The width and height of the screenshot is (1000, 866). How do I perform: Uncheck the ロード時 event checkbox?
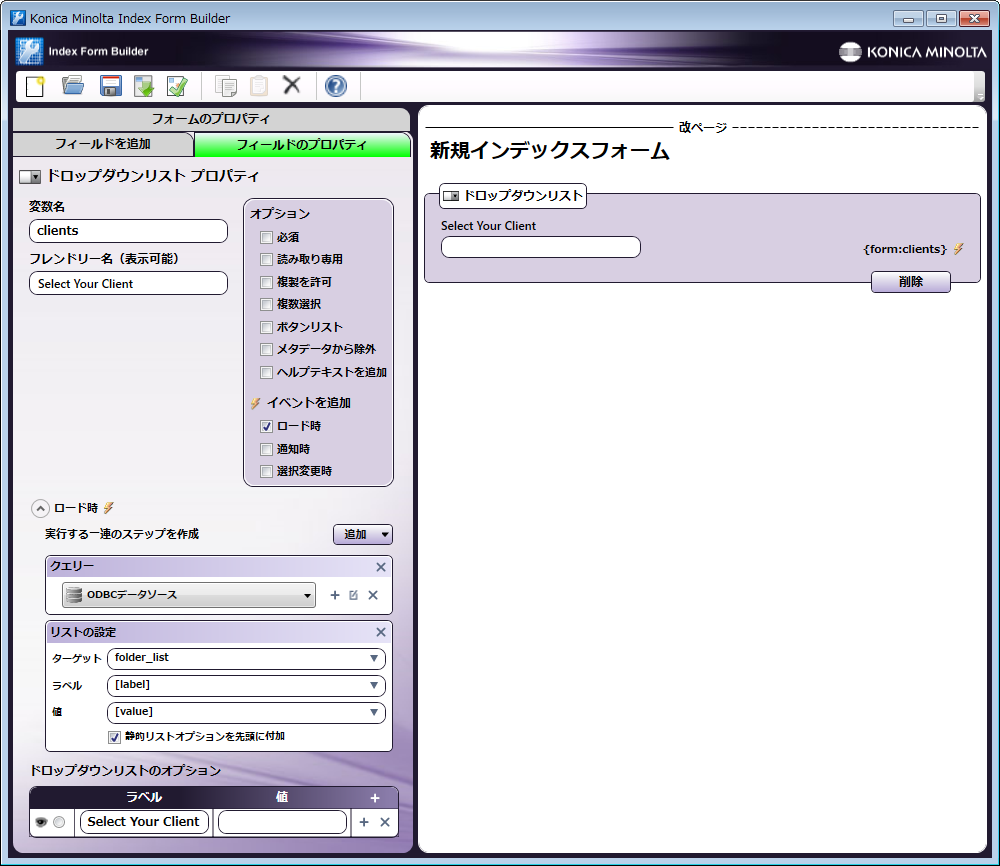click(267, 426)
